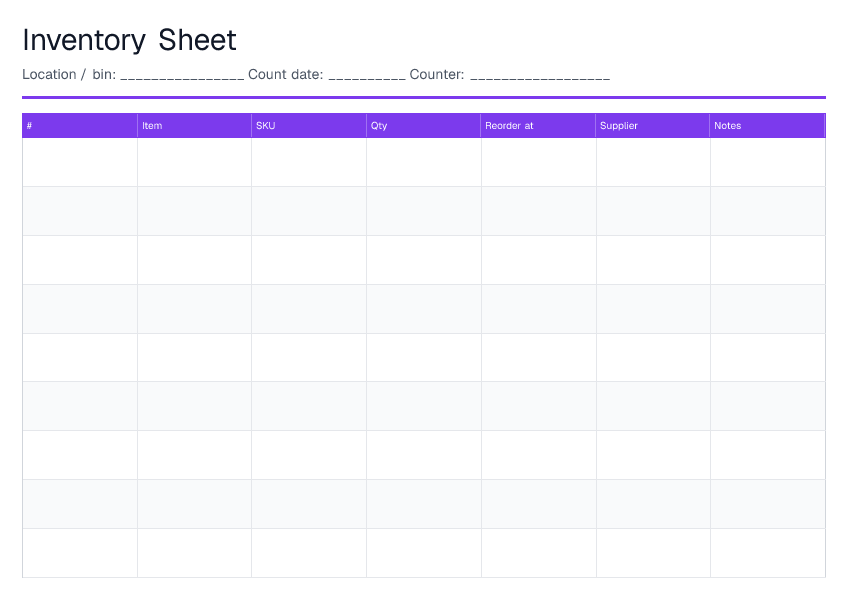Image resolution: width=848 pixels, height=600 pixels.
Task: Click the 'Count date:' label
Action: point(286,74)
